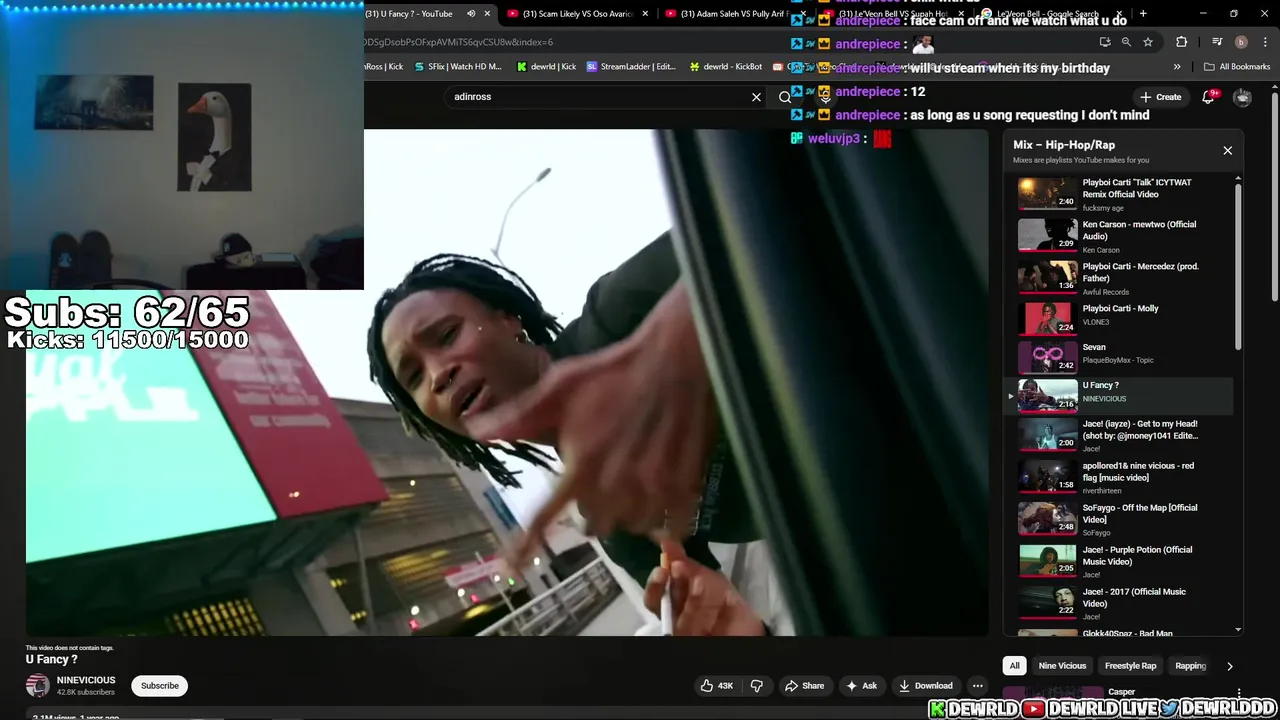Click the Ask button

(x=861, y=685)
